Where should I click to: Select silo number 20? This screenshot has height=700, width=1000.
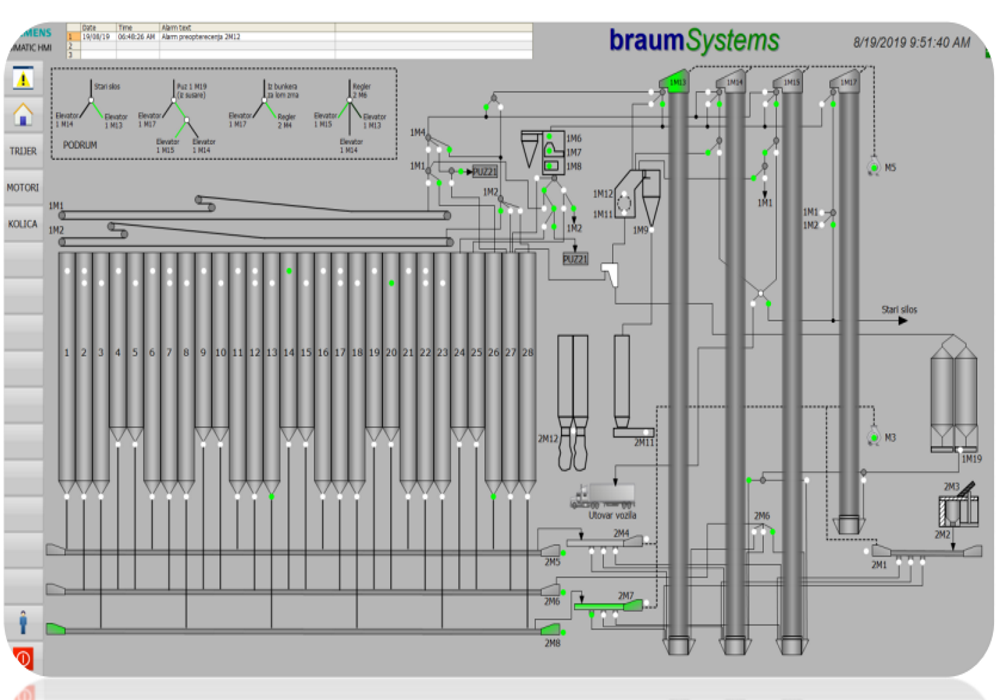[x=391, y=353]
